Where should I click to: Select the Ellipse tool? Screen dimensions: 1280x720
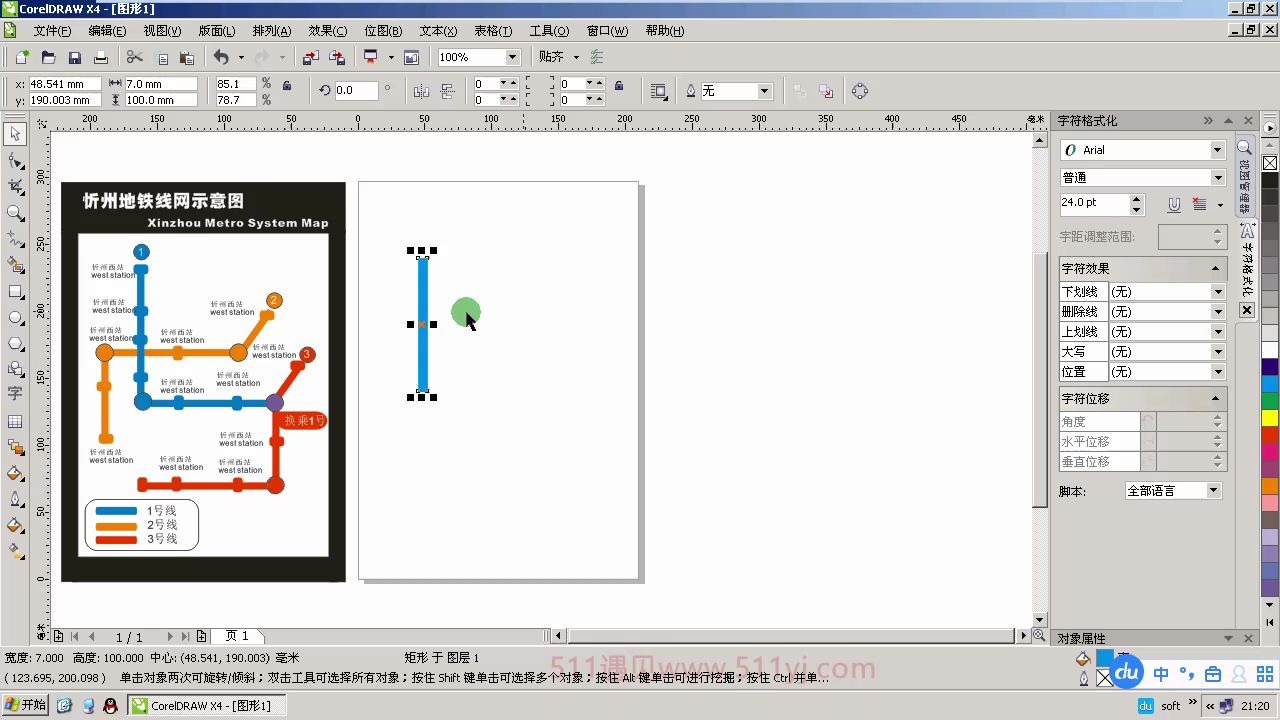point(15,317)
